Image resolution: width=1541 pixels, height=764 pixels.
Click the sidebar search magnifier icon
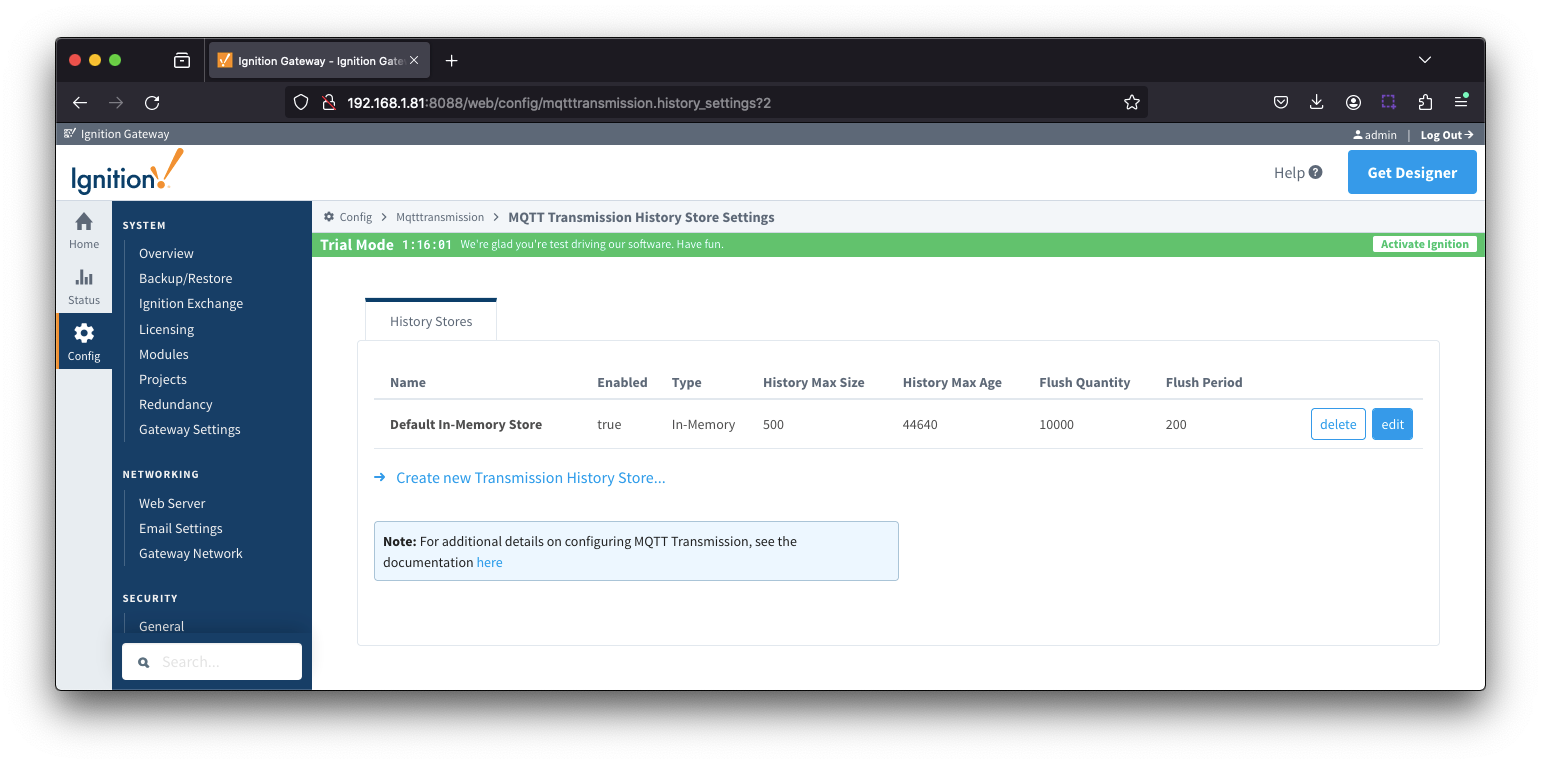144,662
